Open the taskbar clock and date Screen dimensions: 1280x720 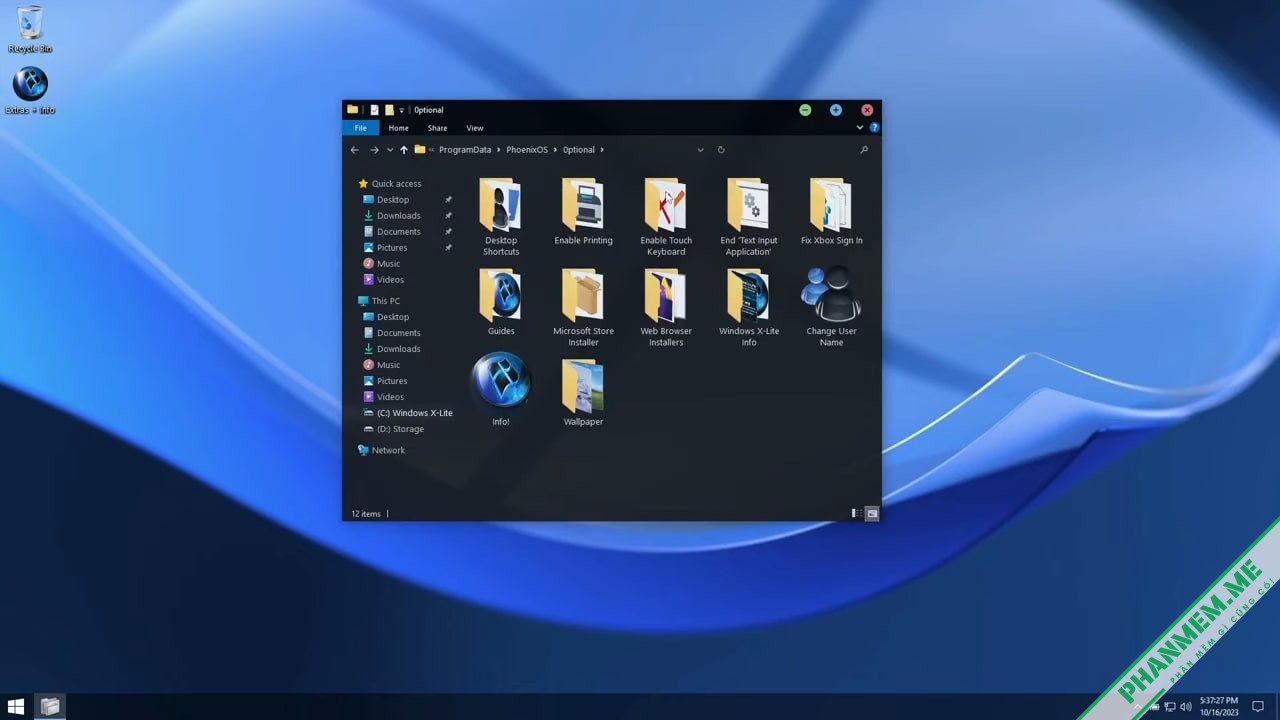(1219, 706)
